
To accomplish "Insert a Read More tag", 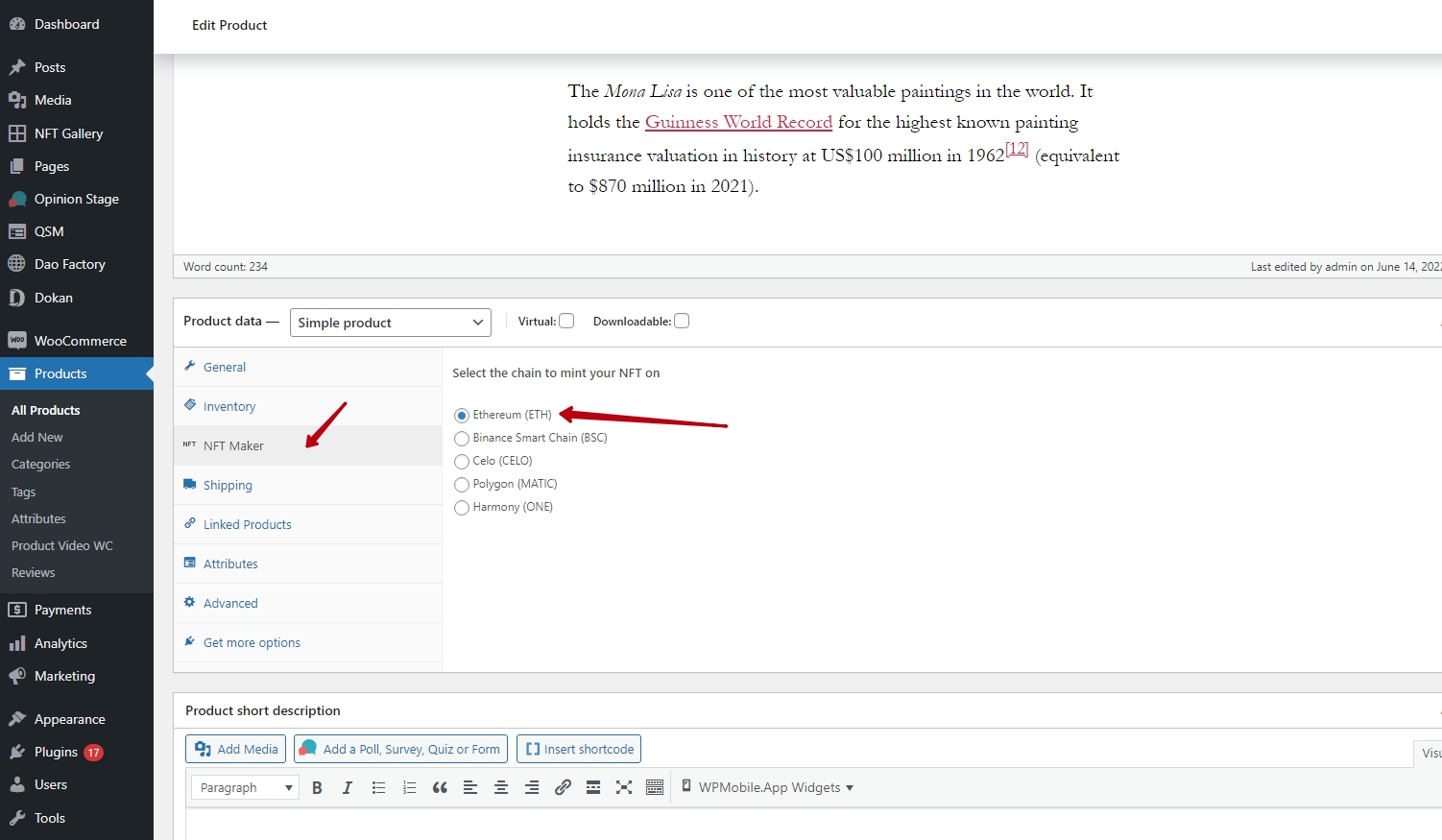I will [593, 787].
